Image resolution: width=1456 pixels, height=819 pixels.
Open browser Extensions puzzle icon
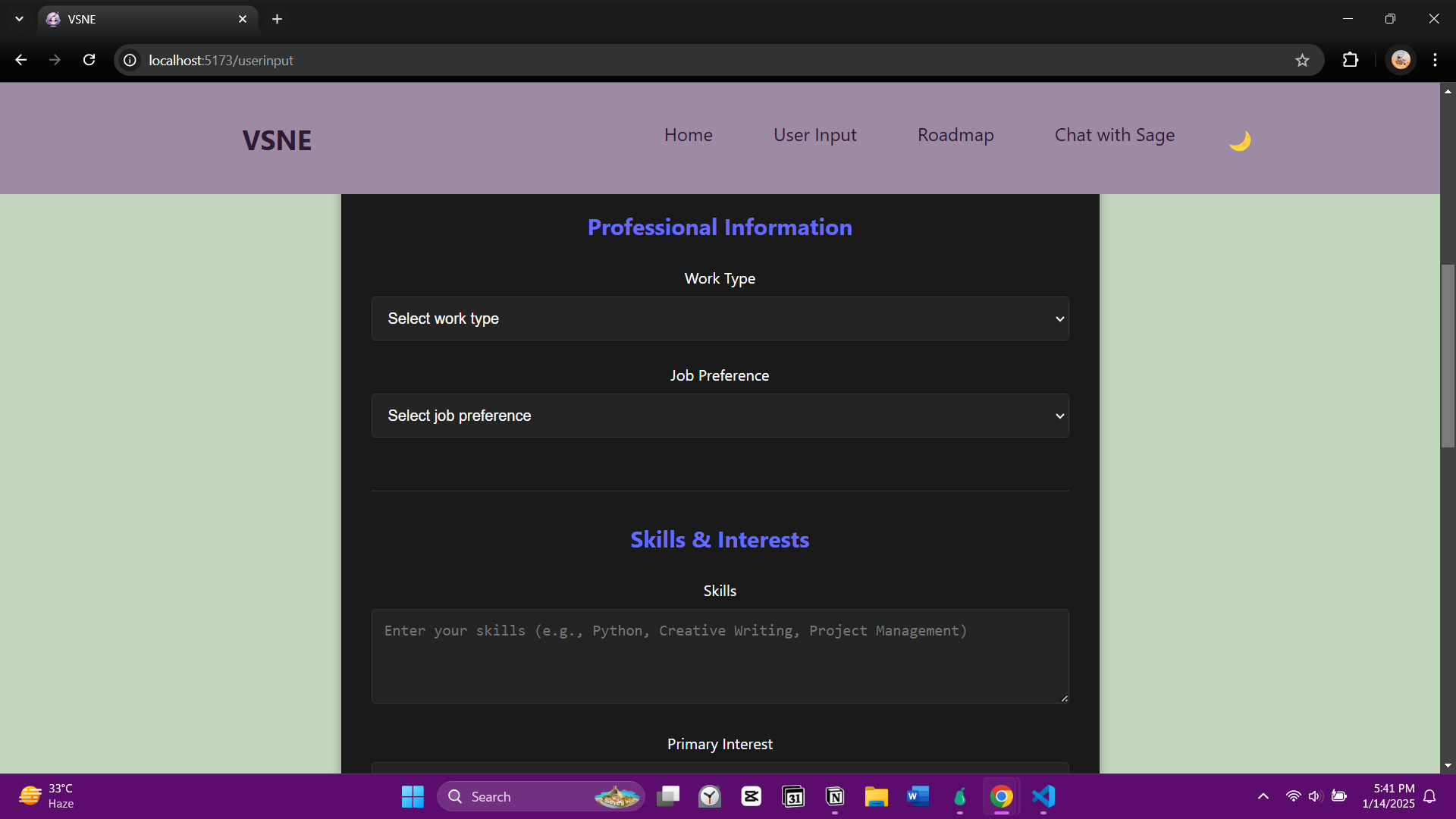tap(1351, 60)
